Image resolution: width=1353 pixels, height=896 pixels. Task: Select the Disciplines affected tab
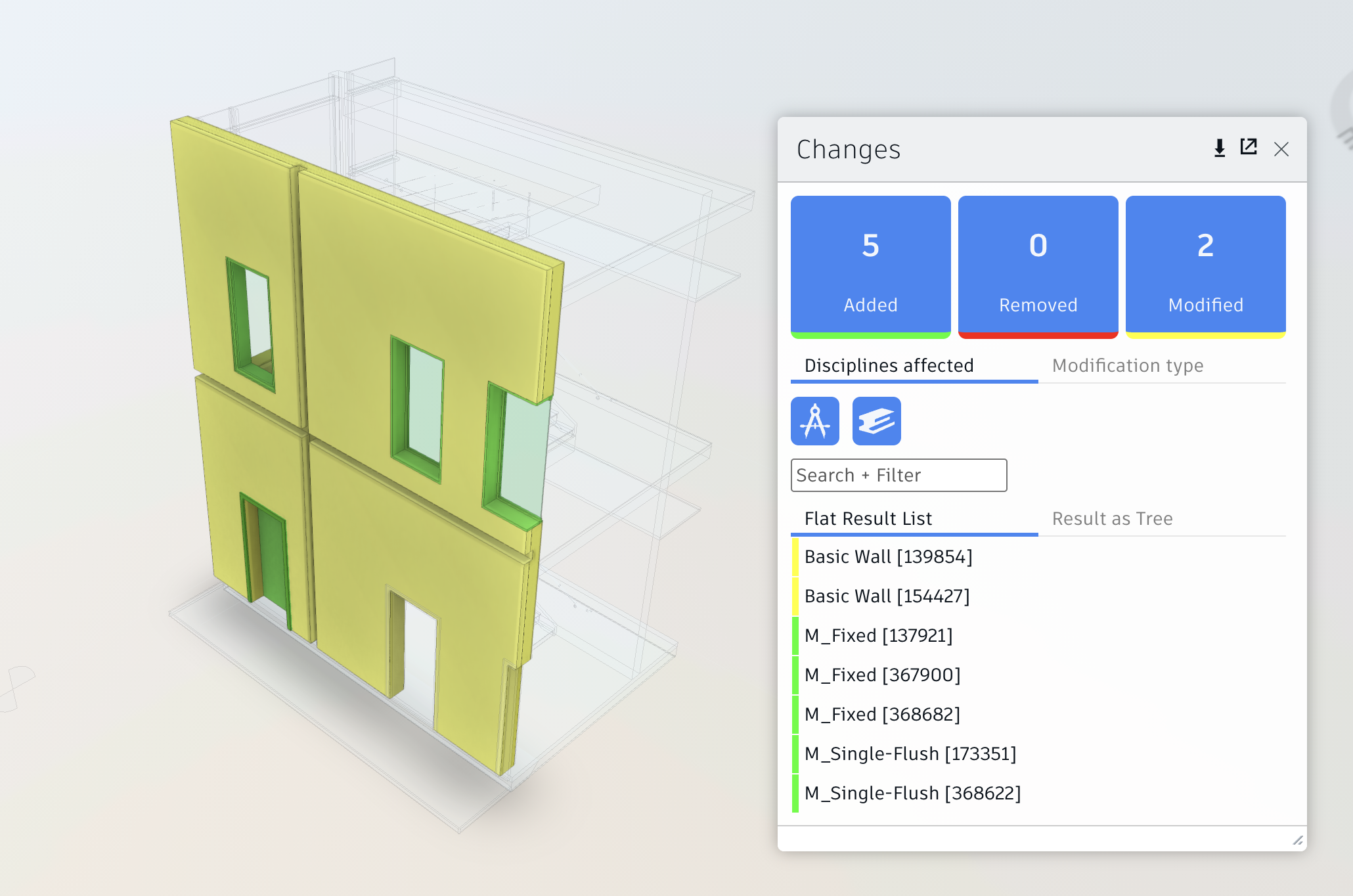pos(889,366)
